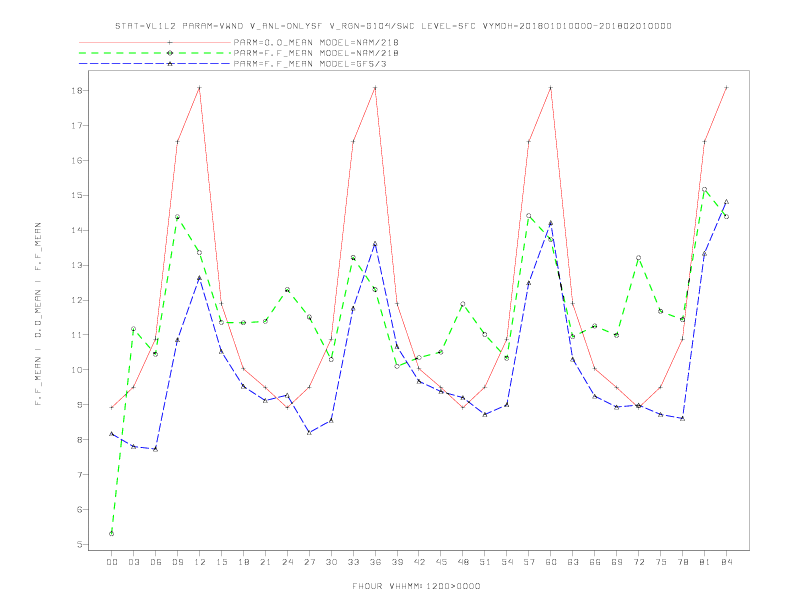Click x-axis tick label 57

(529, 562)
